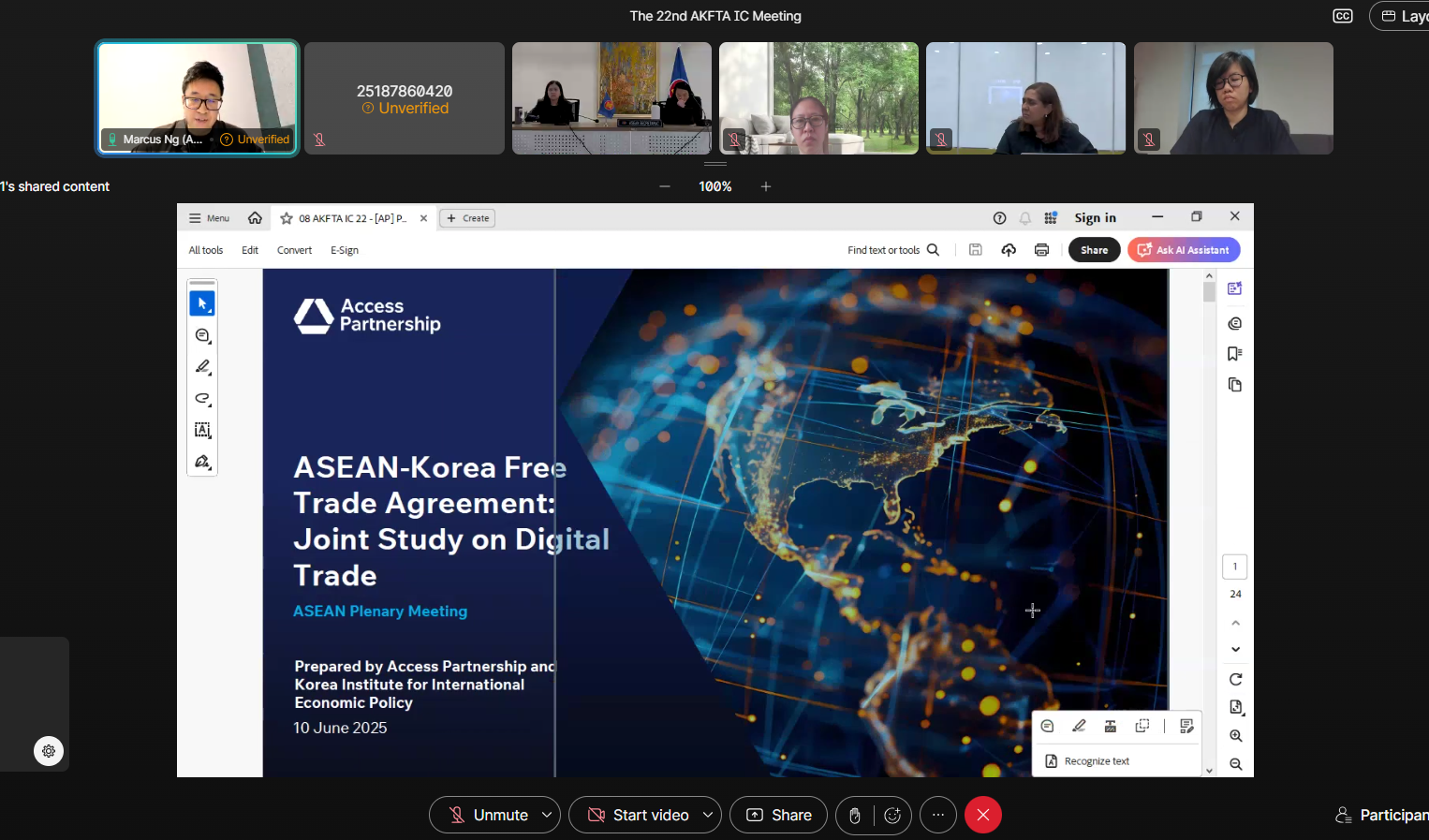The width and height of the screenshot is (1429, 840).
Task: Click the edit text icon in floating quick toolbar
Action: pyautogui.click(x=1111, y=726)
